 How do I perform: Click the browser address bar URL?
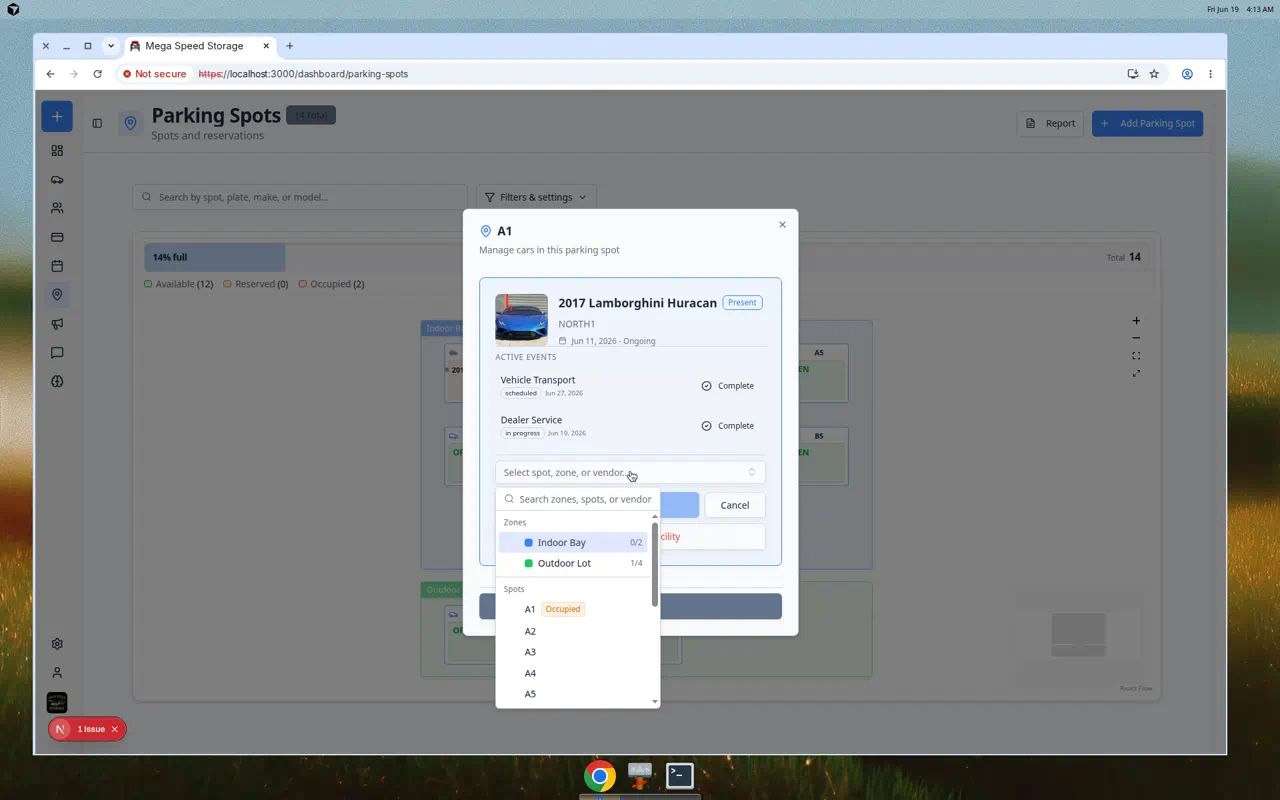coord(303,74)
